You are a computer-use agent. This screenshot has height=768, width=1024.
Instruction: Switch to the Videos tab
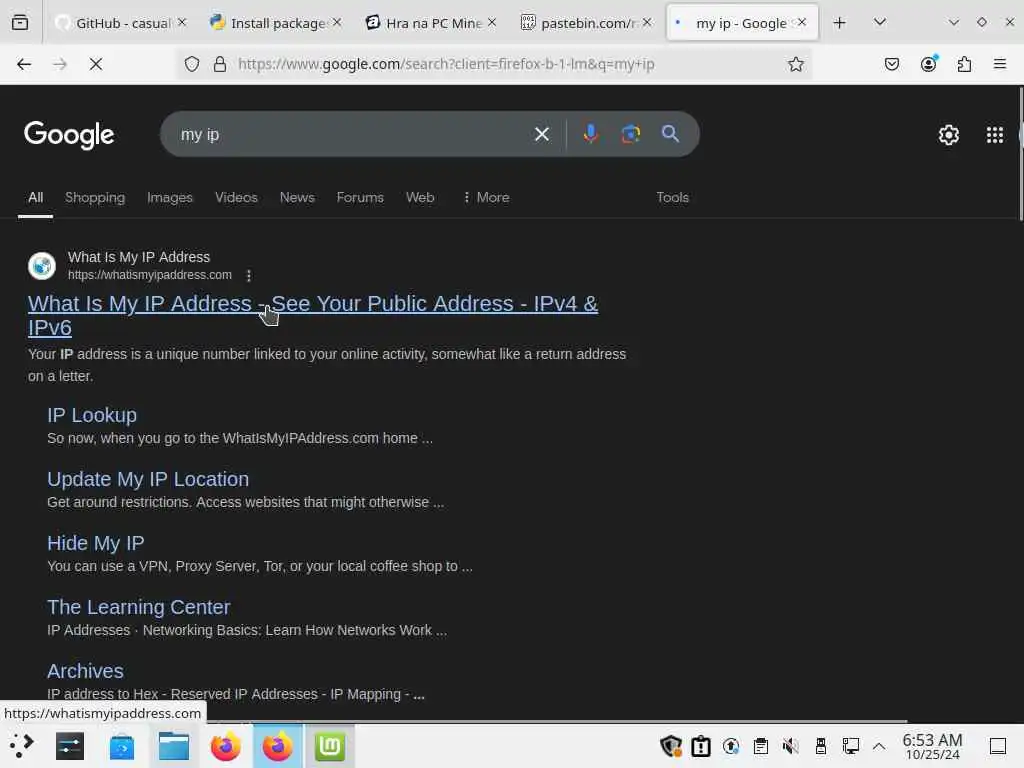click(x=236, y=197)
